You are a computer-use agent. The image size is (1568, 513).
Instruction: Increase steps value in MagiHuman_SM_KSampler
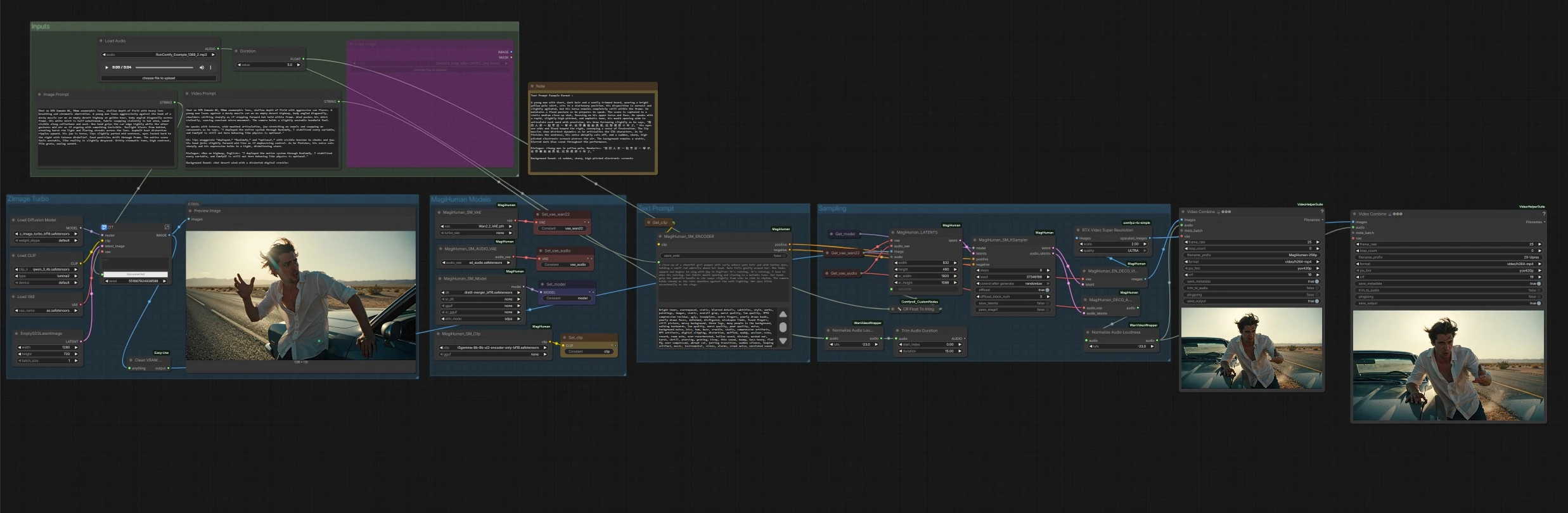[x=1048, y=270]
